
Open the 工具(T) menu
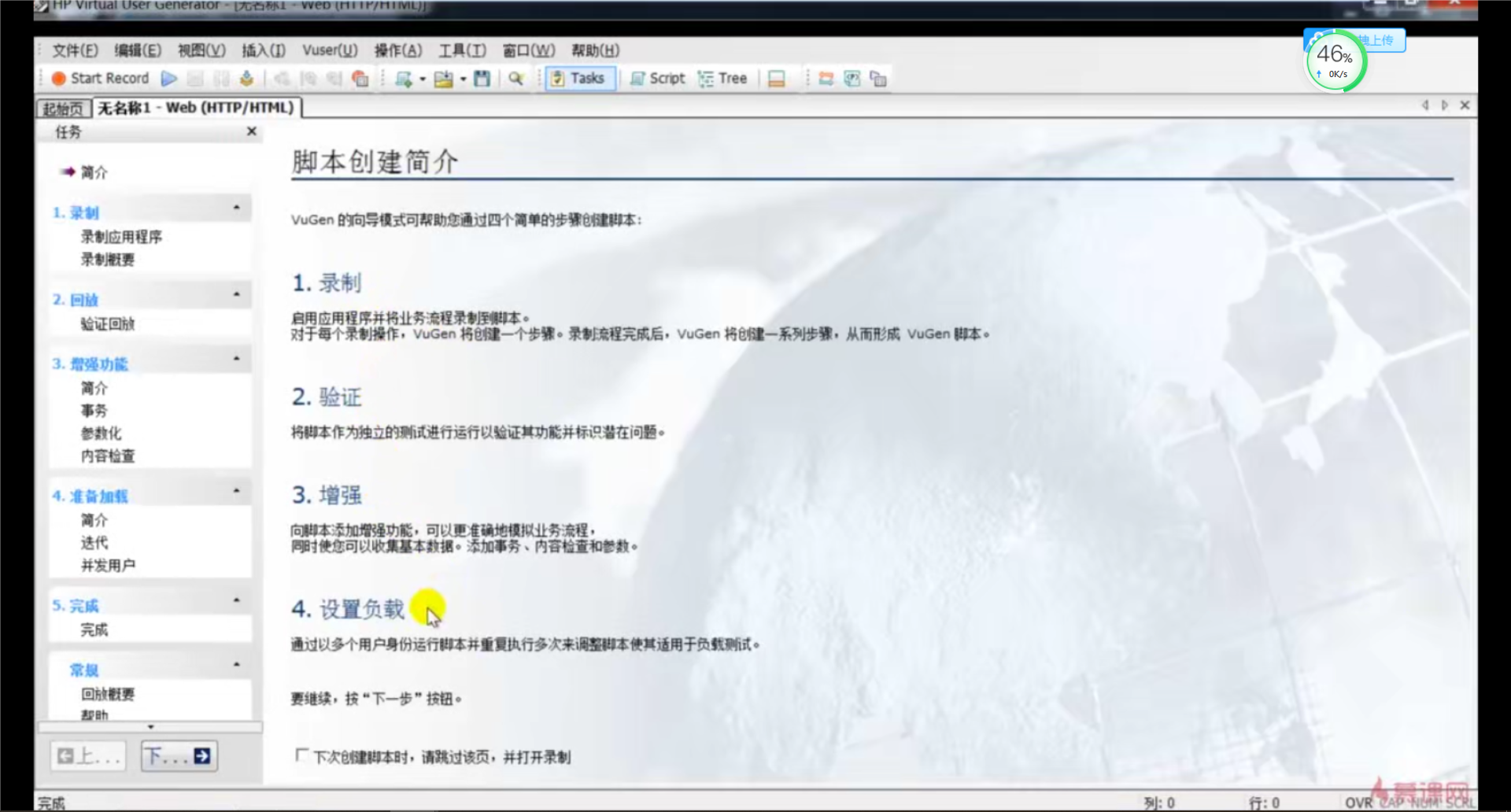(463, 50)
